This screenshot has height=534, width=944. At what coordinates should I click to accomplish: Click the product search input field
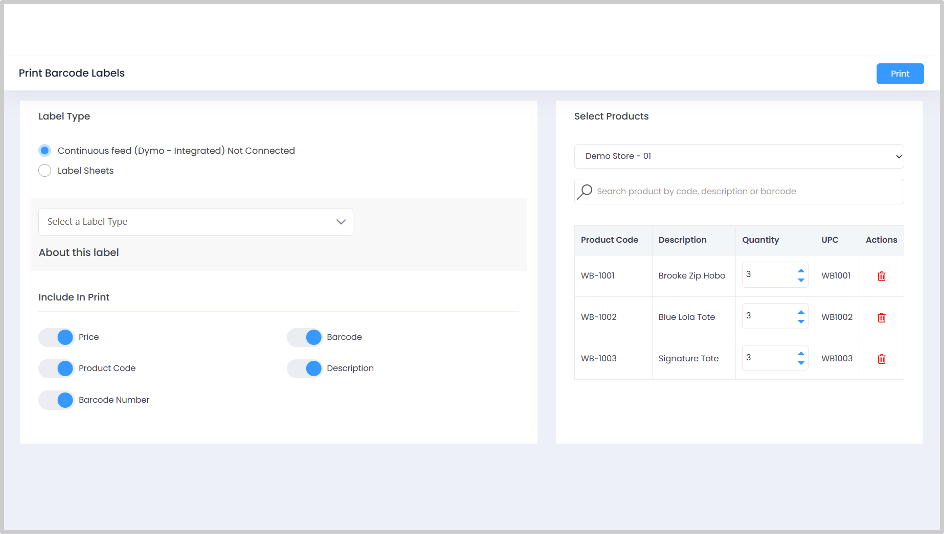(x=745, y=191)
